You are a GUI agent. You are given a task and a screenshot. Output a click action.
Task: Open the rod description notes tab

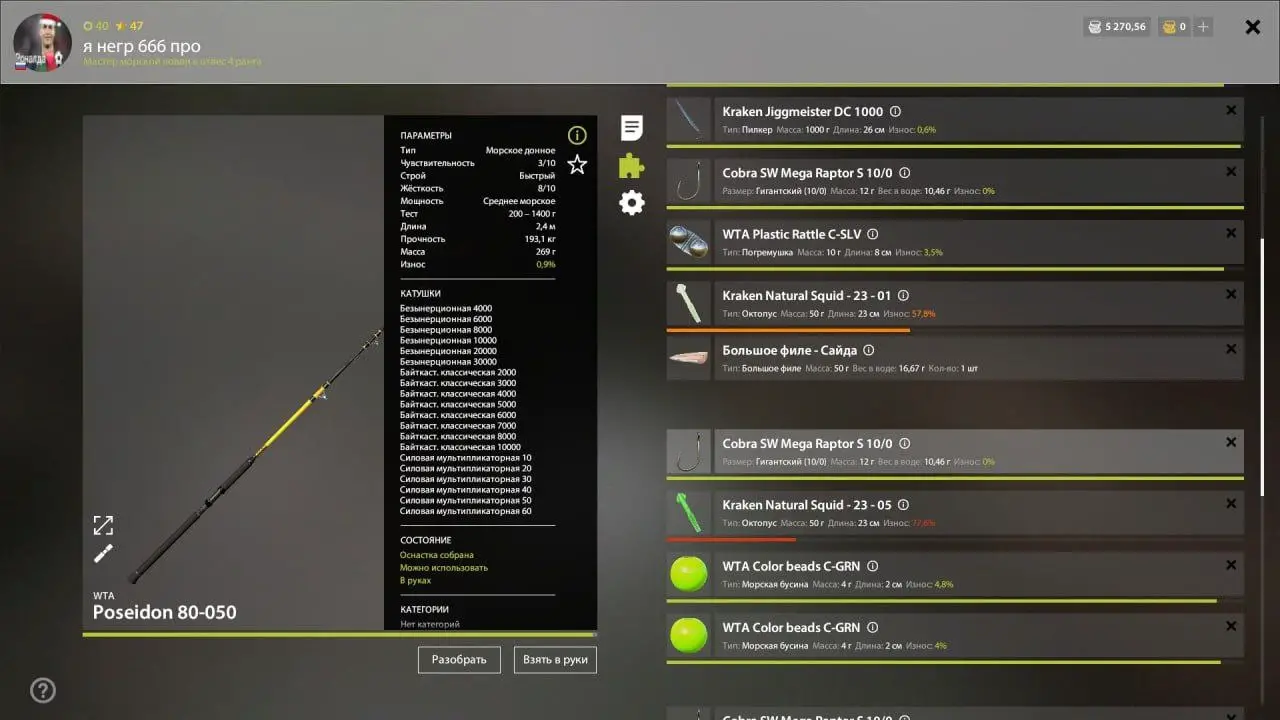(x=631, y=128)
